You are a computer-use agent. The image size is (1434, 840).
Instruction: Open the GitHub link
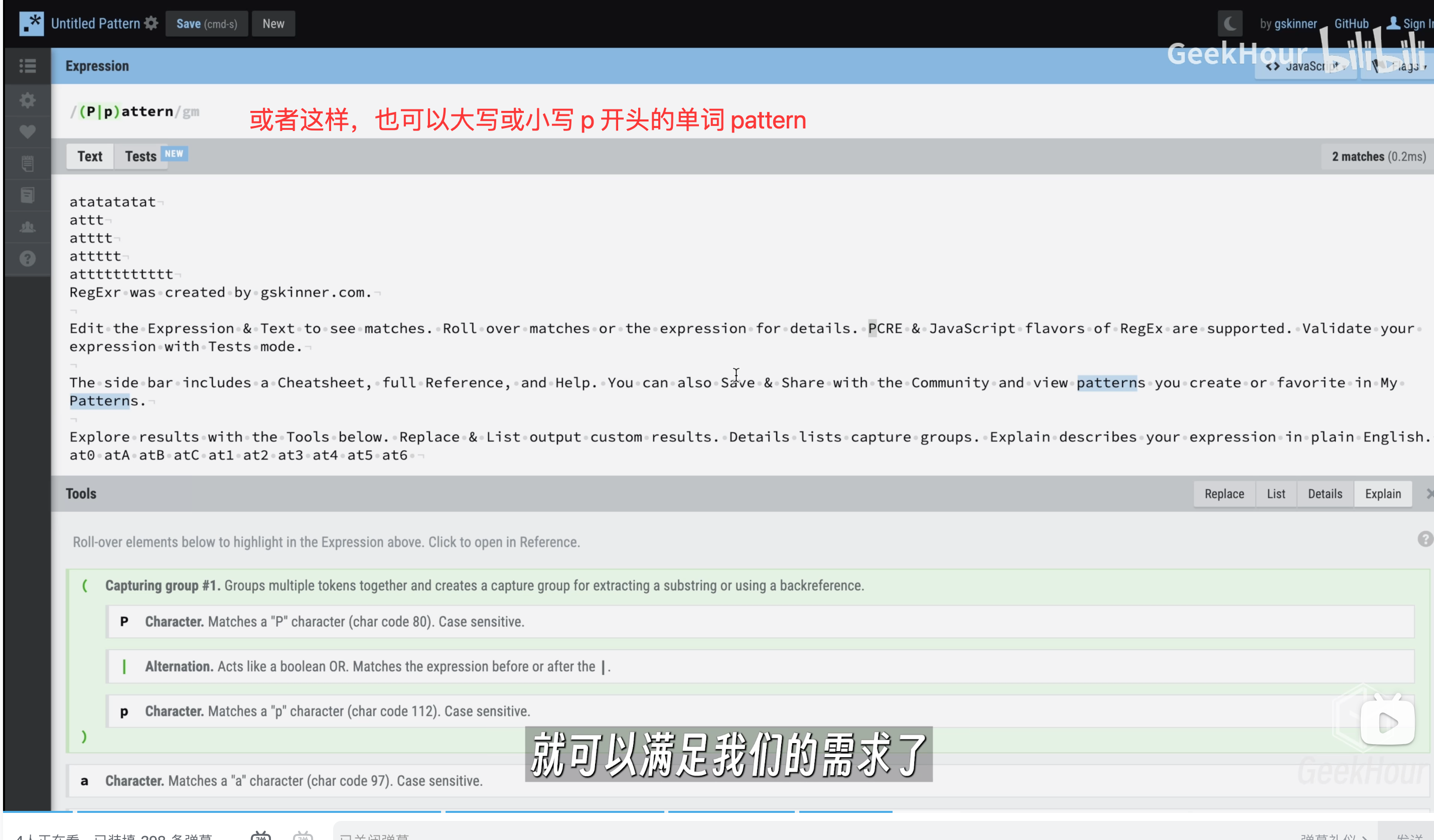tap(1351, 23)
